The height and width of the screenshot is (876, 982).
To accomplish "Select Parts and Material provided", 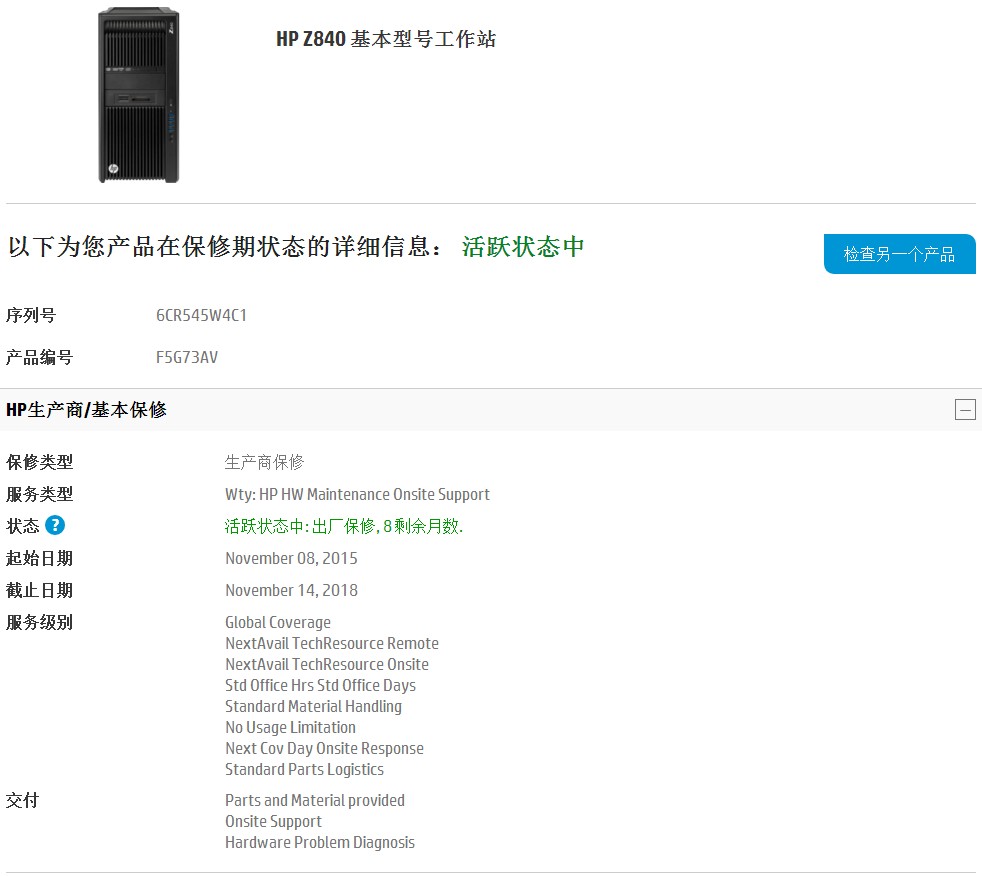I will coord(314,801).
